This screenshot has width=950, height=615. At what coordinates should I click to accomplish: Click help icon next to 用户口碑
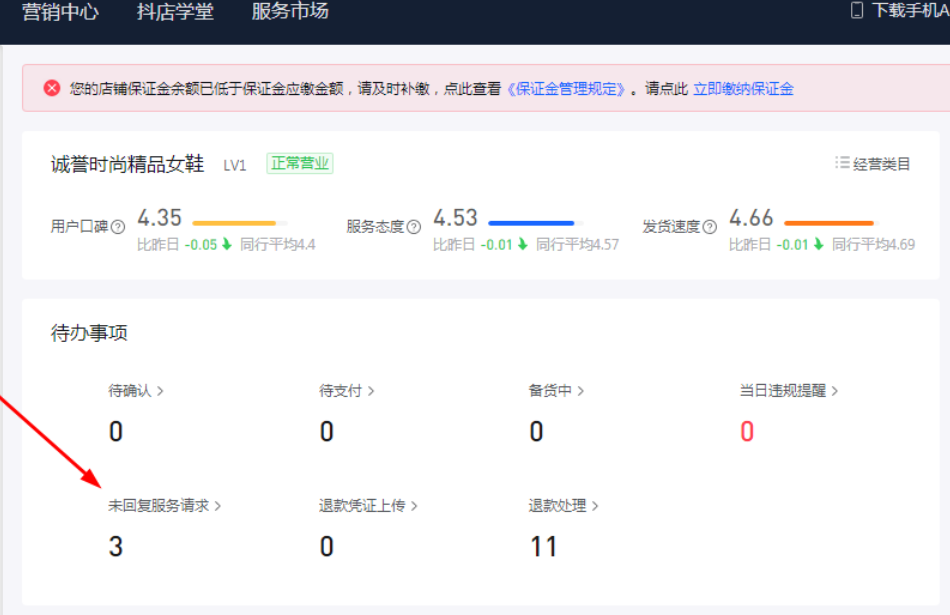[x=118, y=227]
